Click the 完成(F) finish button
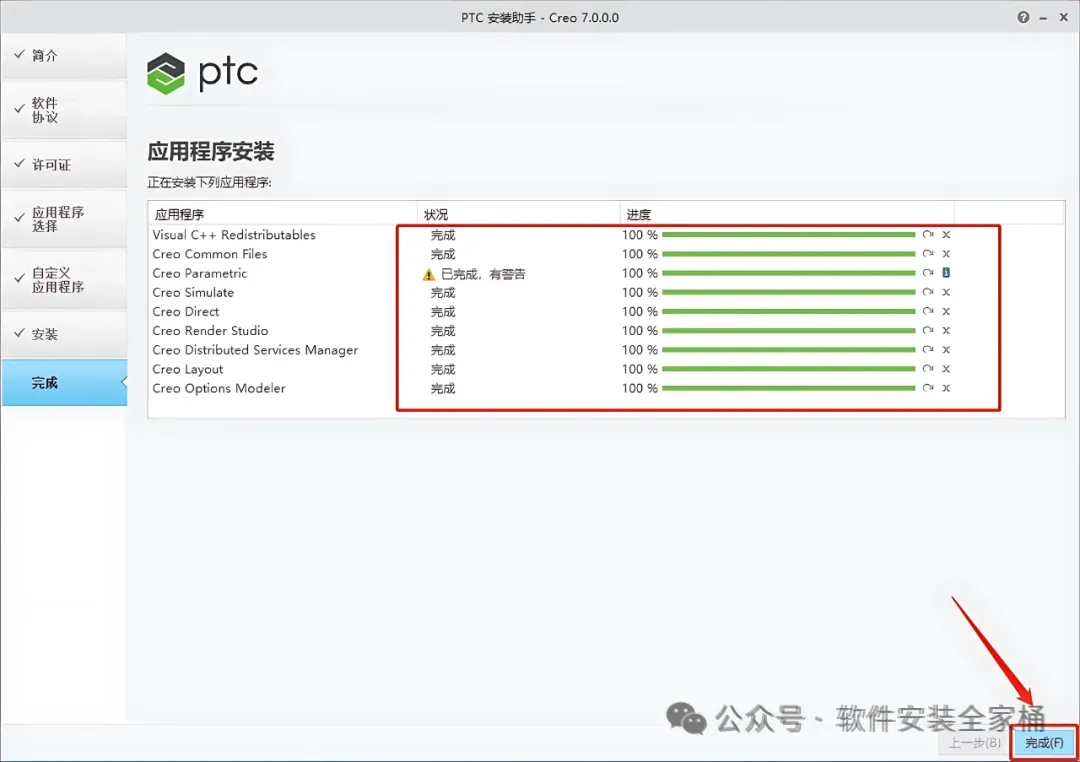1080x762 pixels. 1044,743
